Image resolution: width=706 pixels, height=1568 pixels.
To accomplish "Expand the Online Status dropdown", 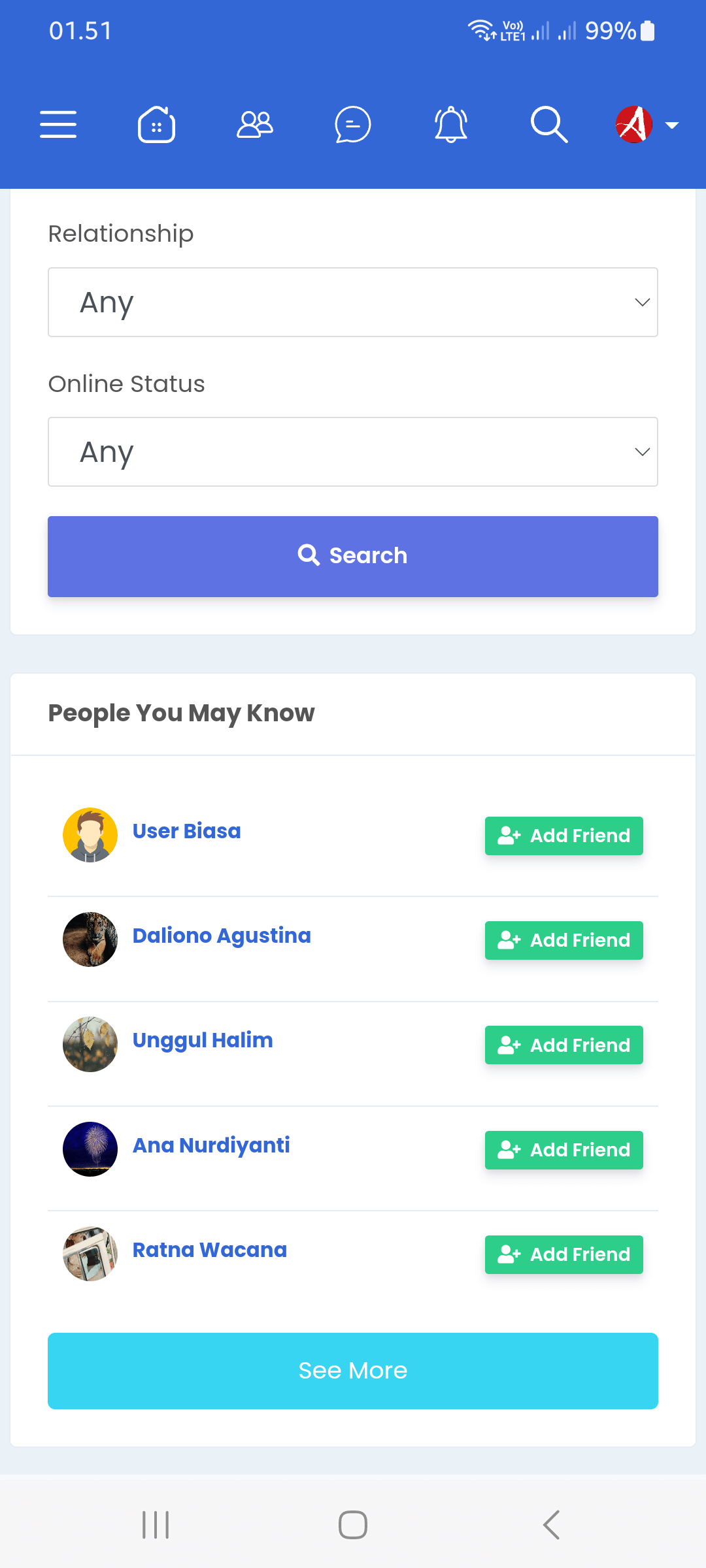I will pyautogui.click(x=353, y=452).
